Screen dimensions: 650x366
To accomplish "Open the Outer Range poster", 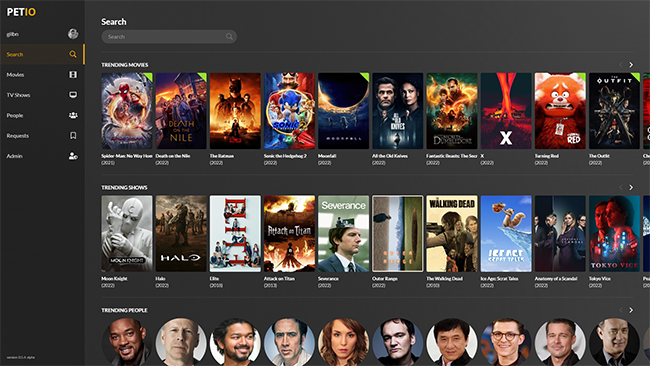I will click(398, 234).
